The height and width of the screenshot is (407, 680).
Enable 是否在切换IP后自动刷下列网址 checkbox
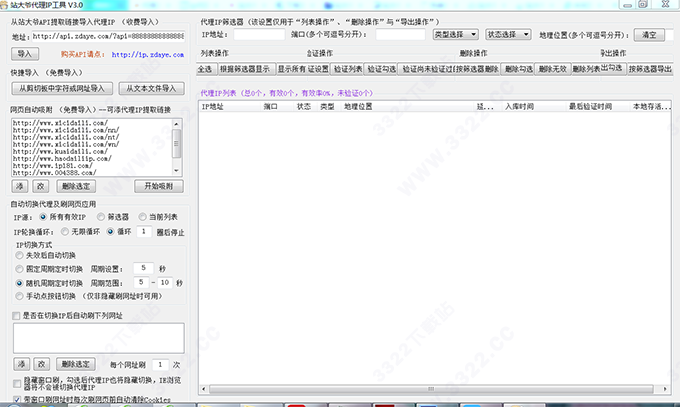tap(16, 315)
